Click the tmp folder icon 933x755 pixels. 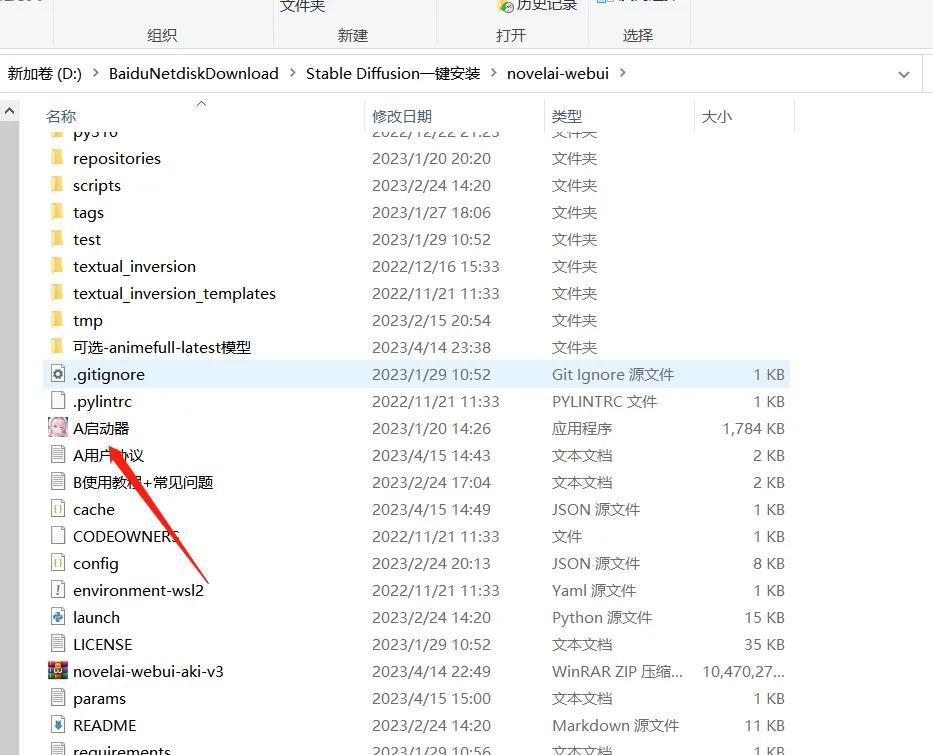pyautogui.click(x=57, y=319)
